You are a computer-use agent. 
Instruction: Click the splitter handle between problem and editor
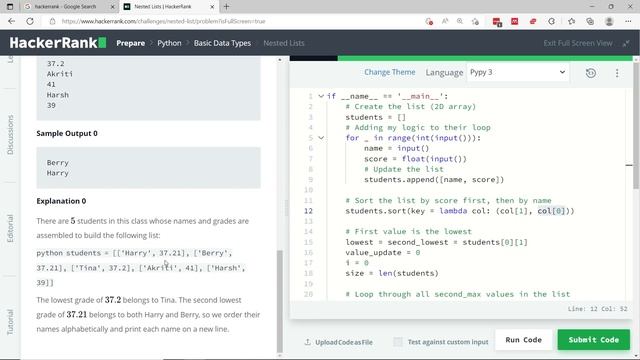pos(286,208)
